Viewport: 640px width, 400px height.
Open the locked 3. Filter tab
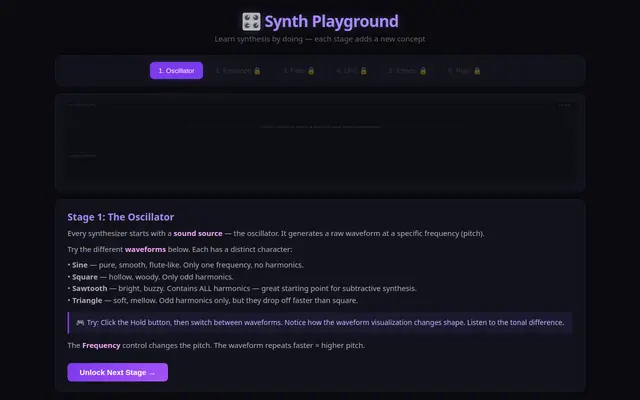tap(299, 71)
